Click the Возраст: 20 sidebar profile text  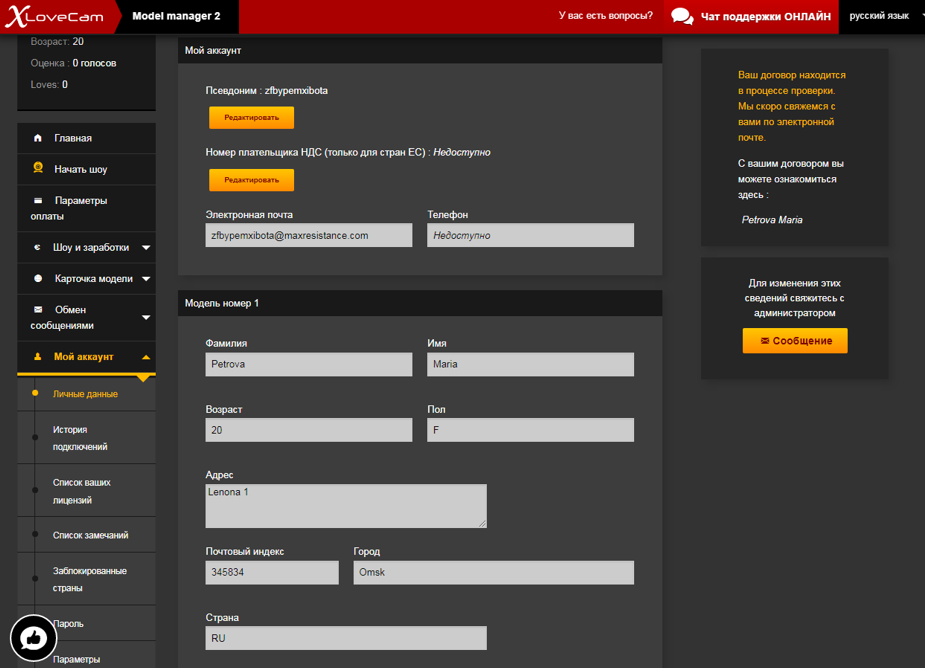pos(57,42)
